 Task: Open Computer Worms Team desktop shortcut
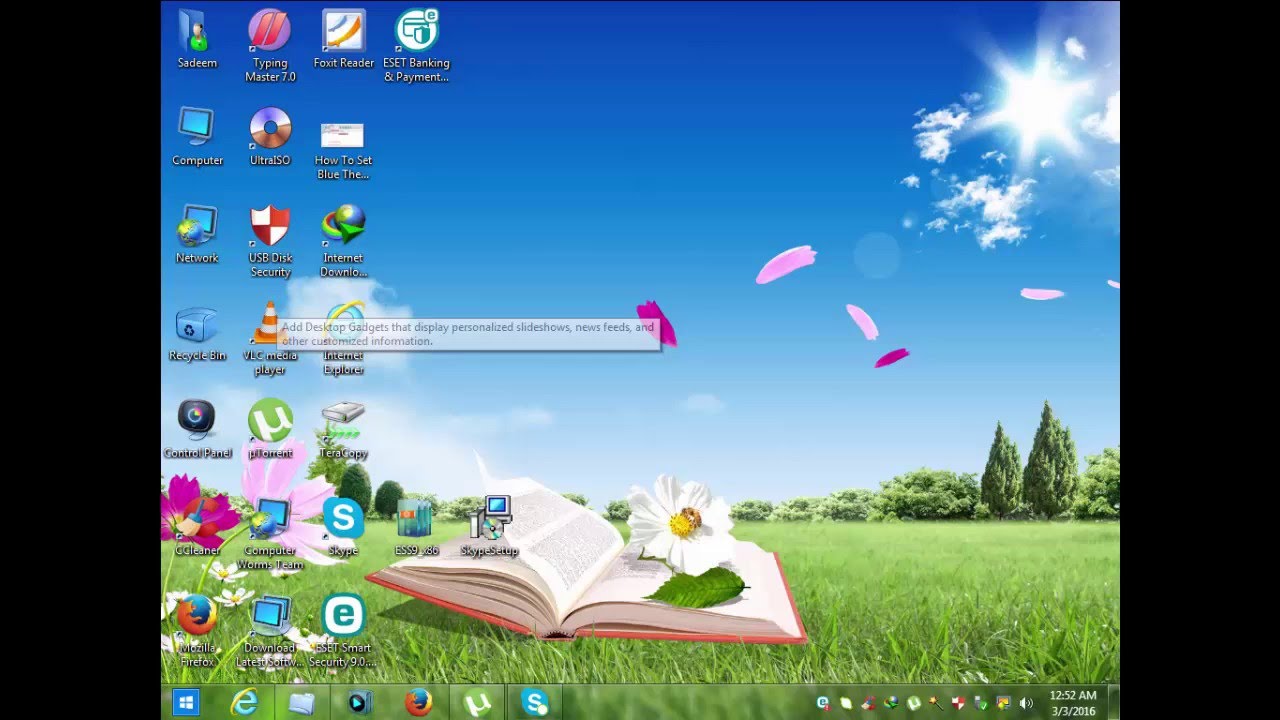pos(270,534)
